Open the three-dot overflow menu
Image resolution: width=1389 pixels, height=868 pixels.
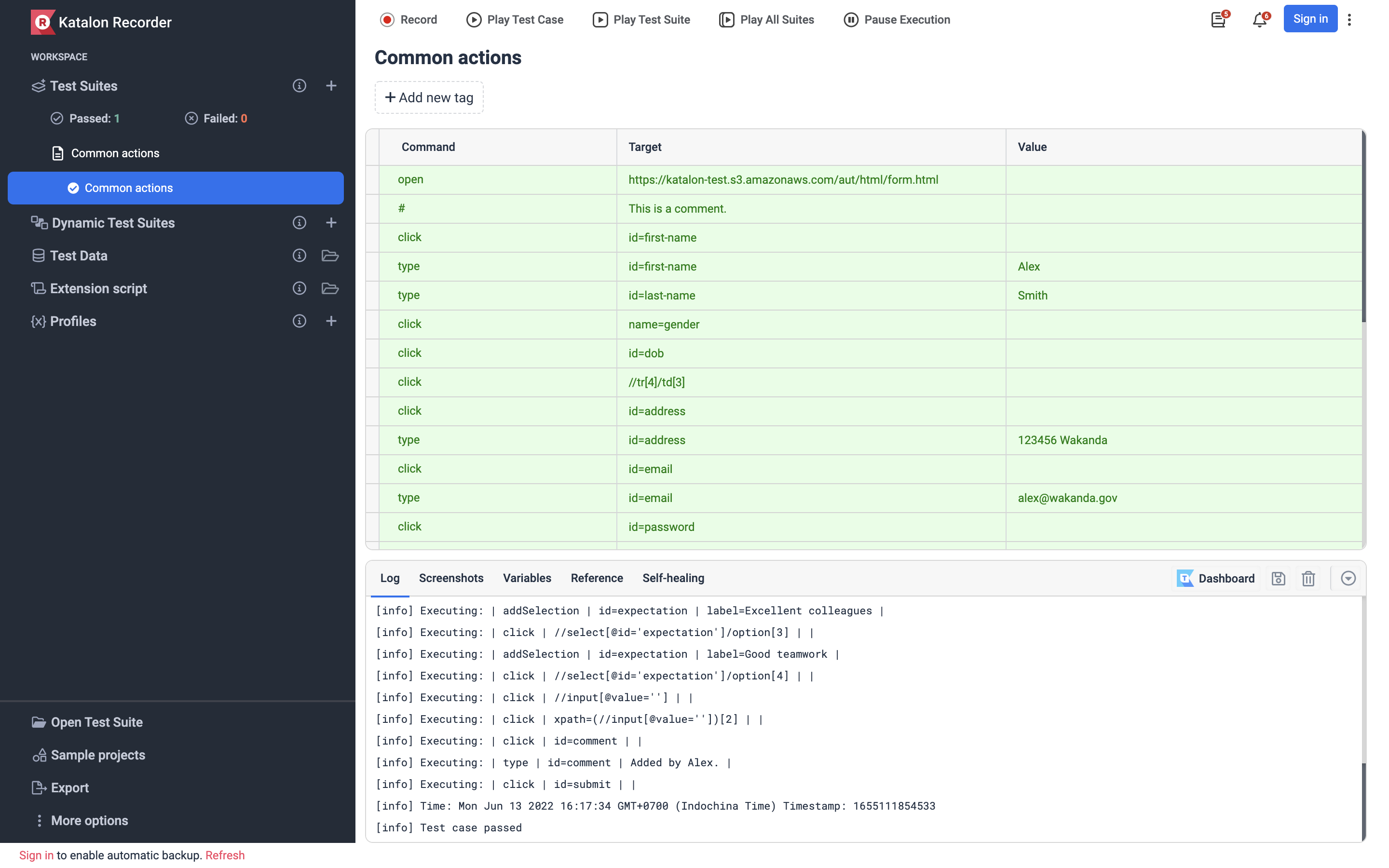1349,19
